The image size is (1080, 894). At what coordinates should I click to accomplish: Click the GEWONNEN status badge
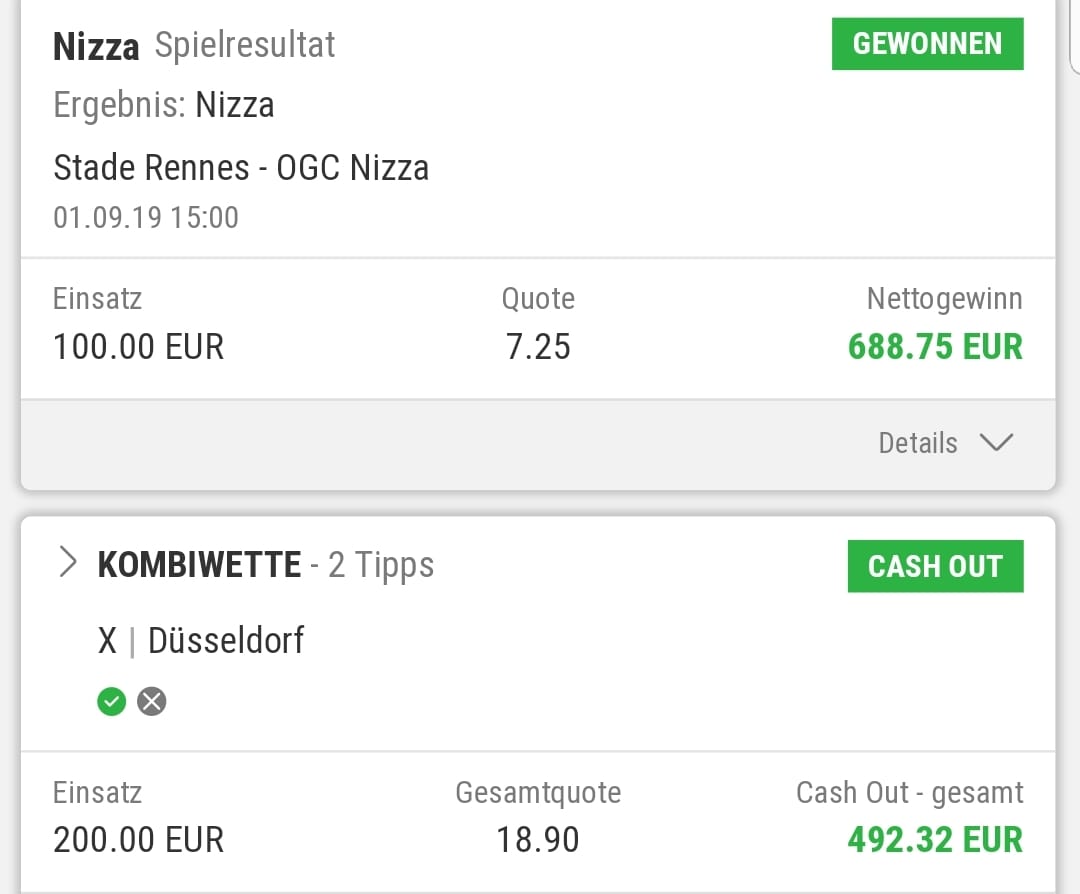tap(927, 44)
